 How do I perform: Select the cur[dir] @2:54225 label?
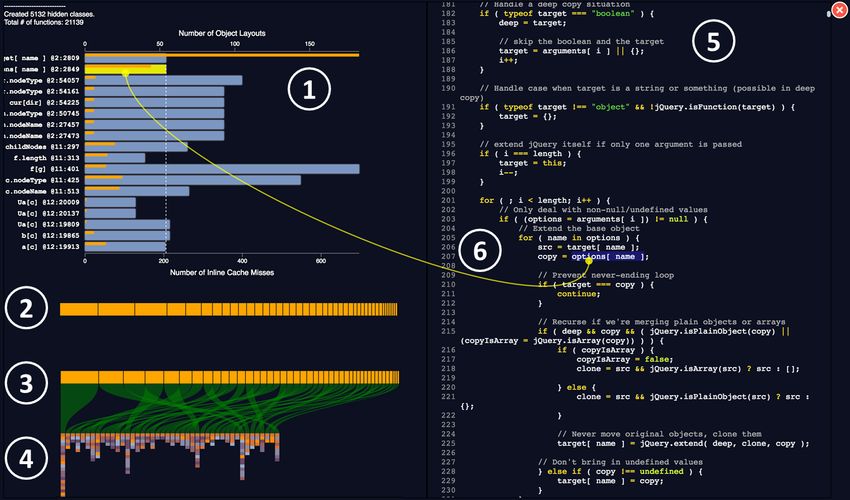tap(44, 102)
